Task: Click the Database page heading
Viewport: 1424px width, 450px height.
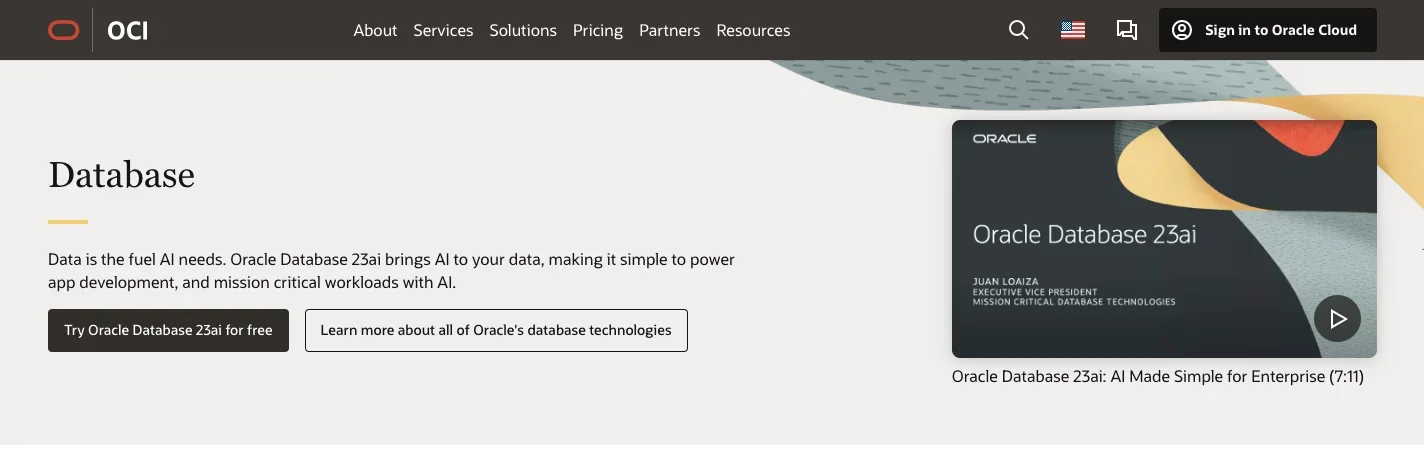Action: [x=121, y=175]
